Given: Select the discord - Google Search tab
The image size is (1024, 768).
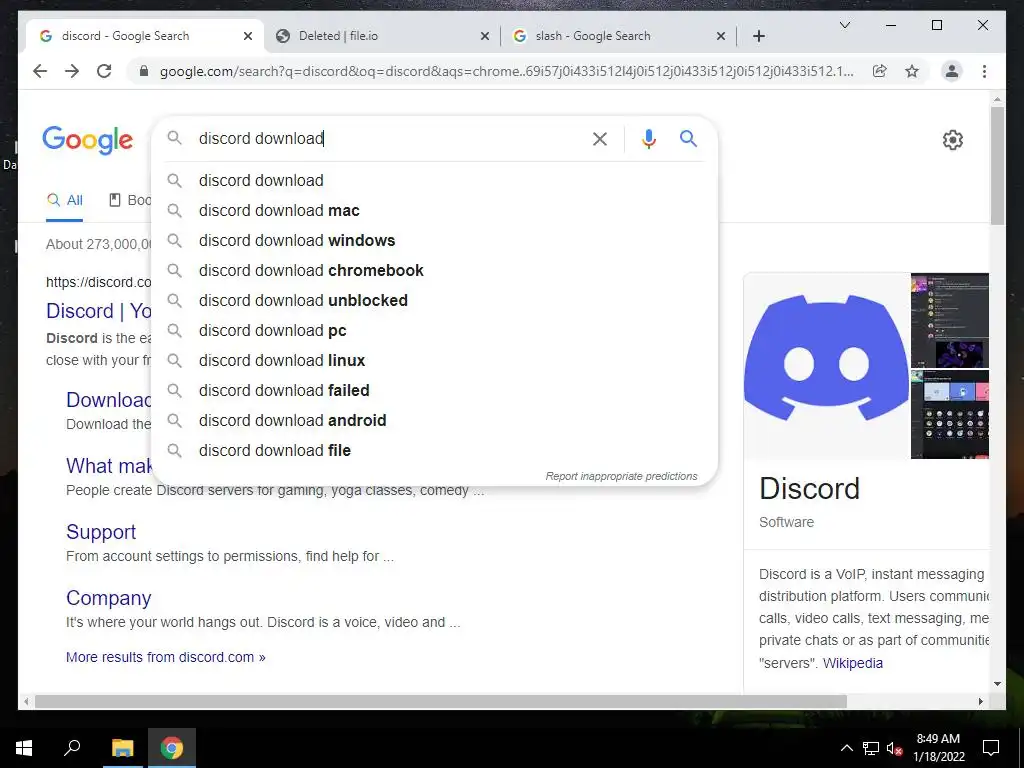Looking at the screenshot, I should pyautogui.click(x=145, y=36).
